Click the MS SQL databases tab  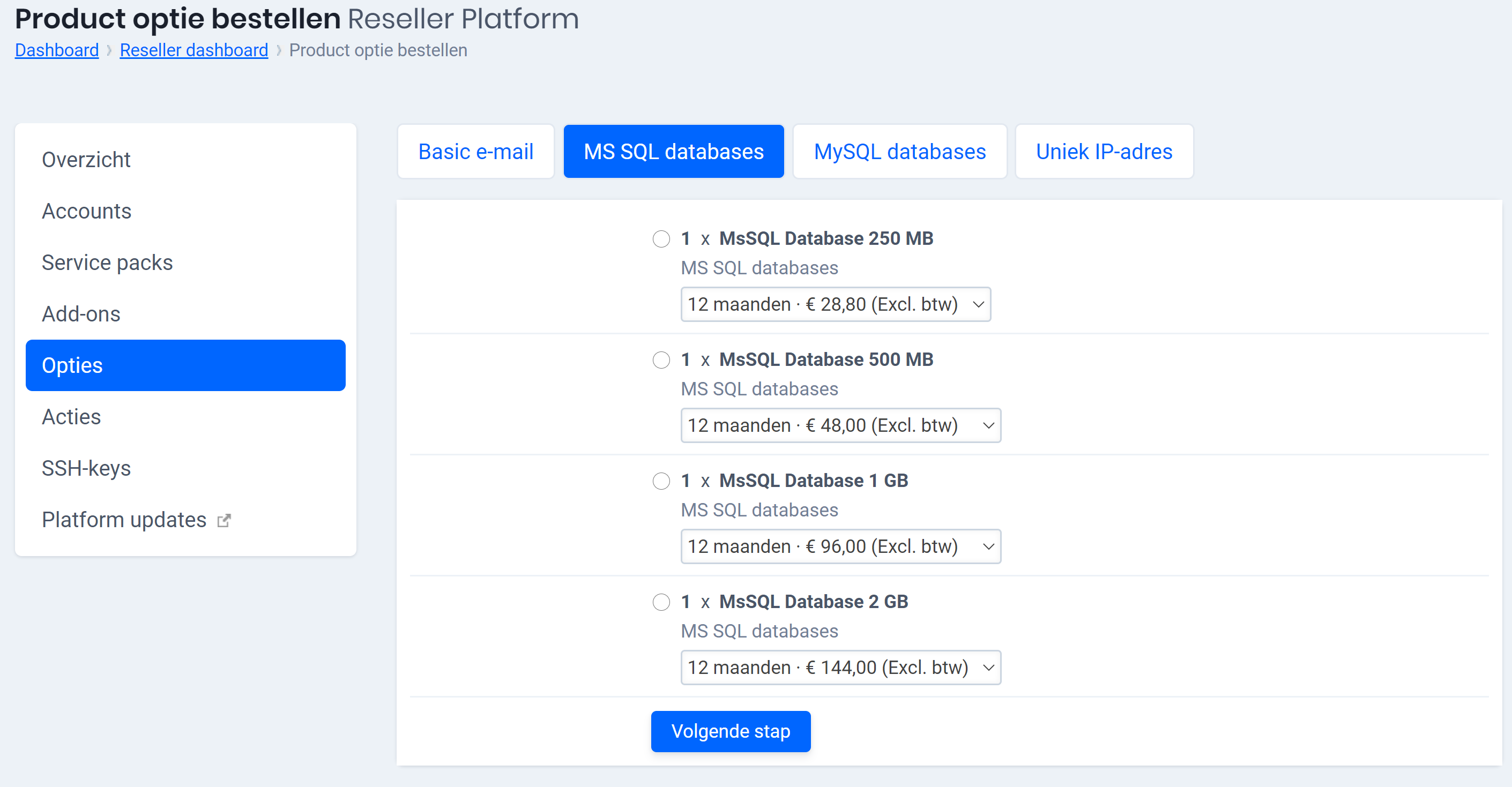(673, 152)
